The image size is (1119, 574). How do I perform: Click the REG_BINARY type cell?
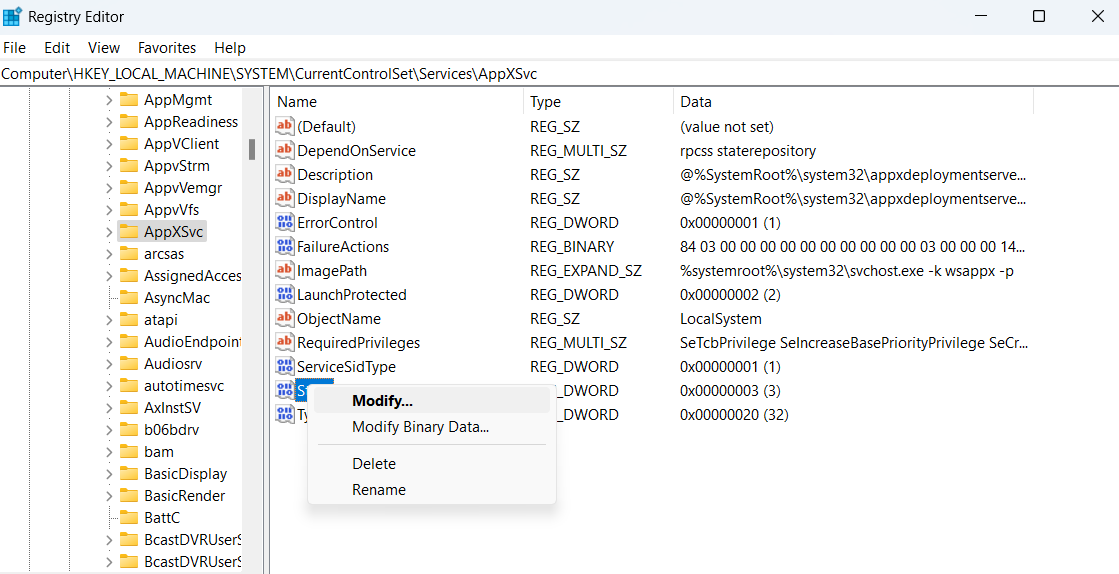[x=572, y=246]
